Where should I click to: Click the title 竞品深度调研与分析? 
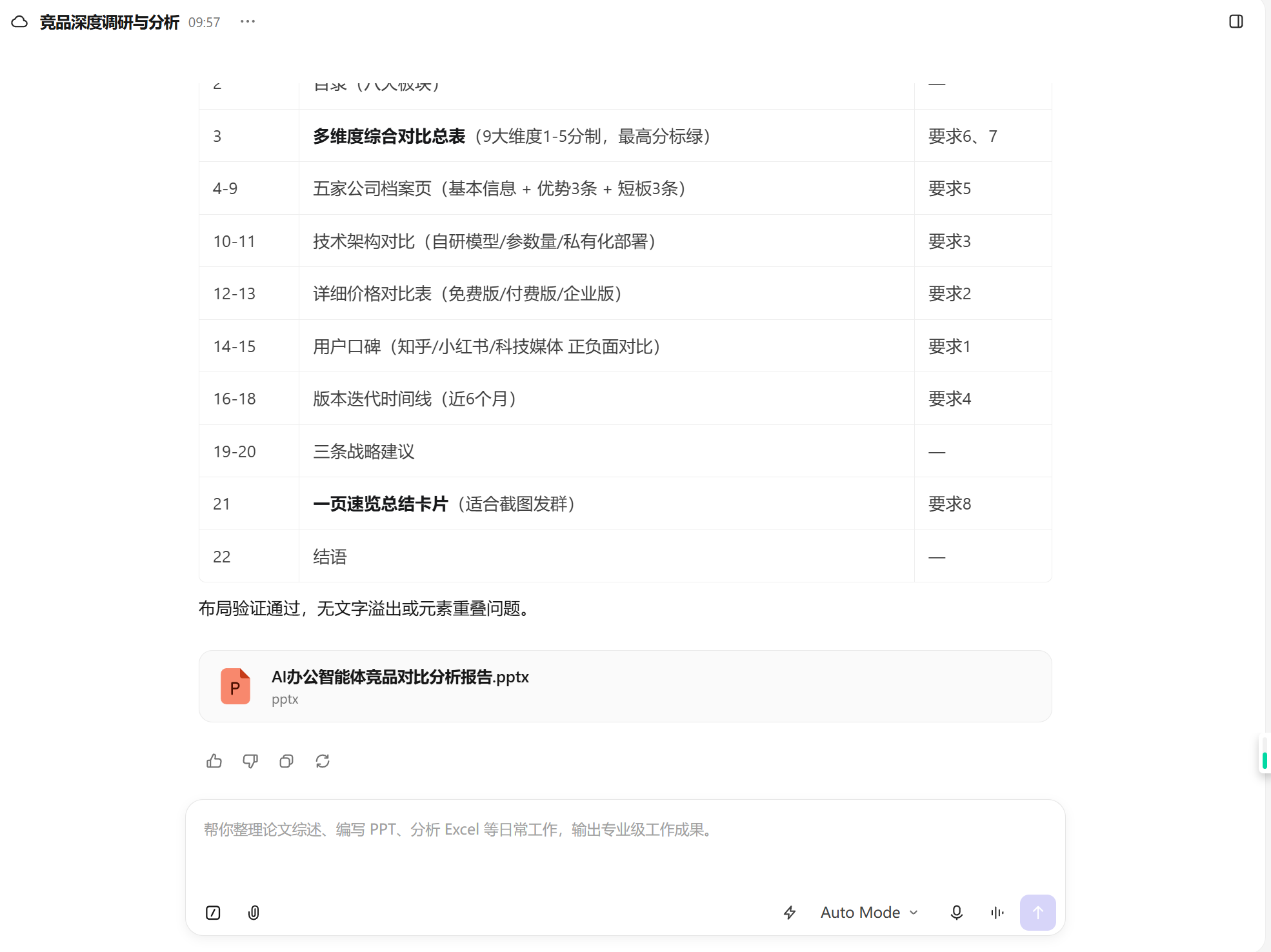[109, 22]
